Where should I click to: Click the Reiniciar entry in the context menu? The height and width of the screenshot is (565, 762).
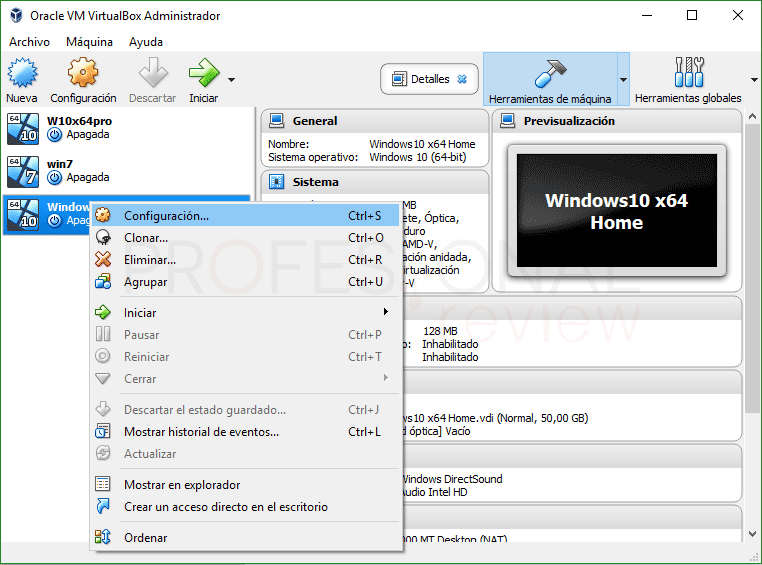(x=246, y=357)
